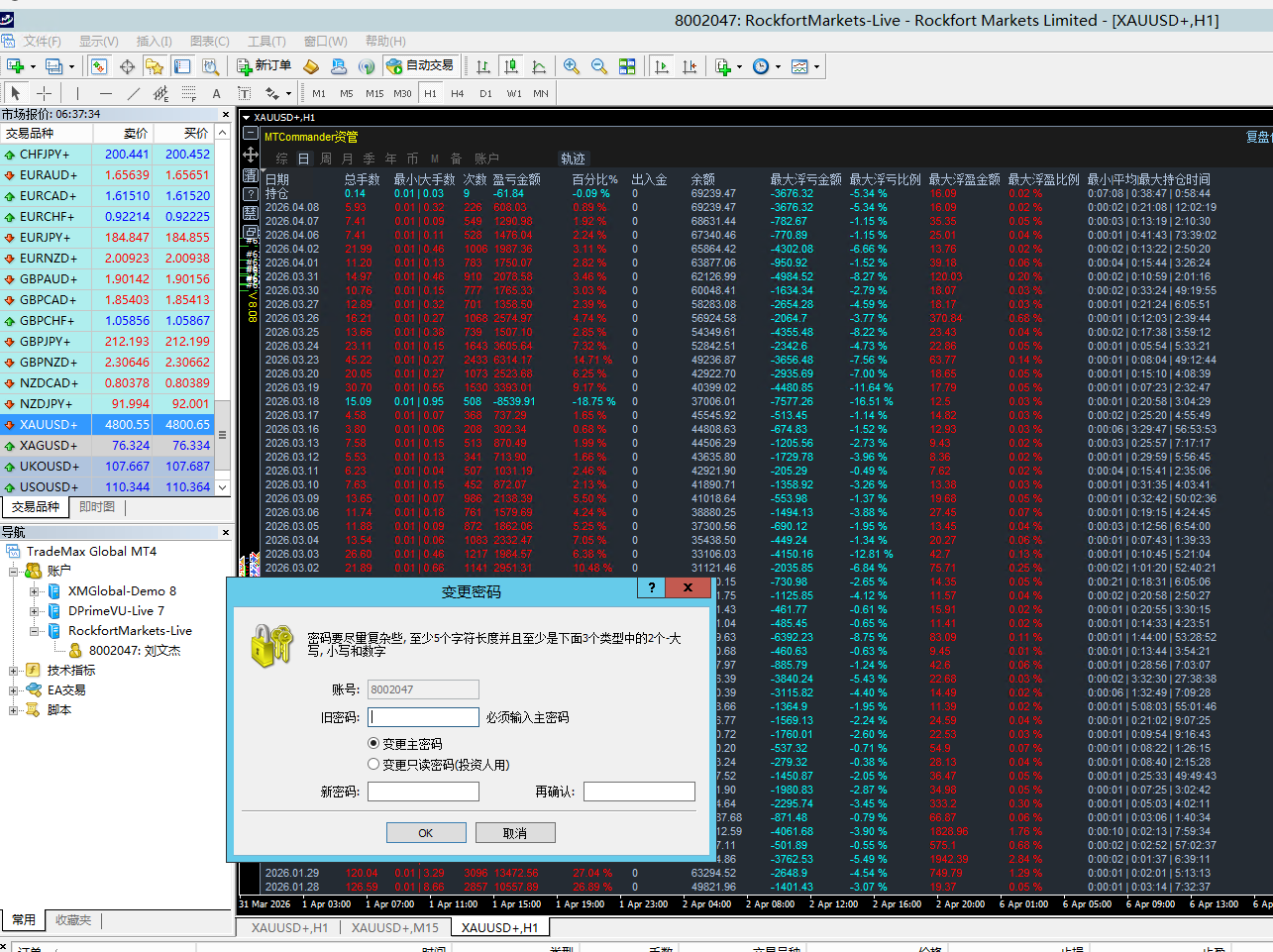Open the 新订单 new order button

pos(265,66)
